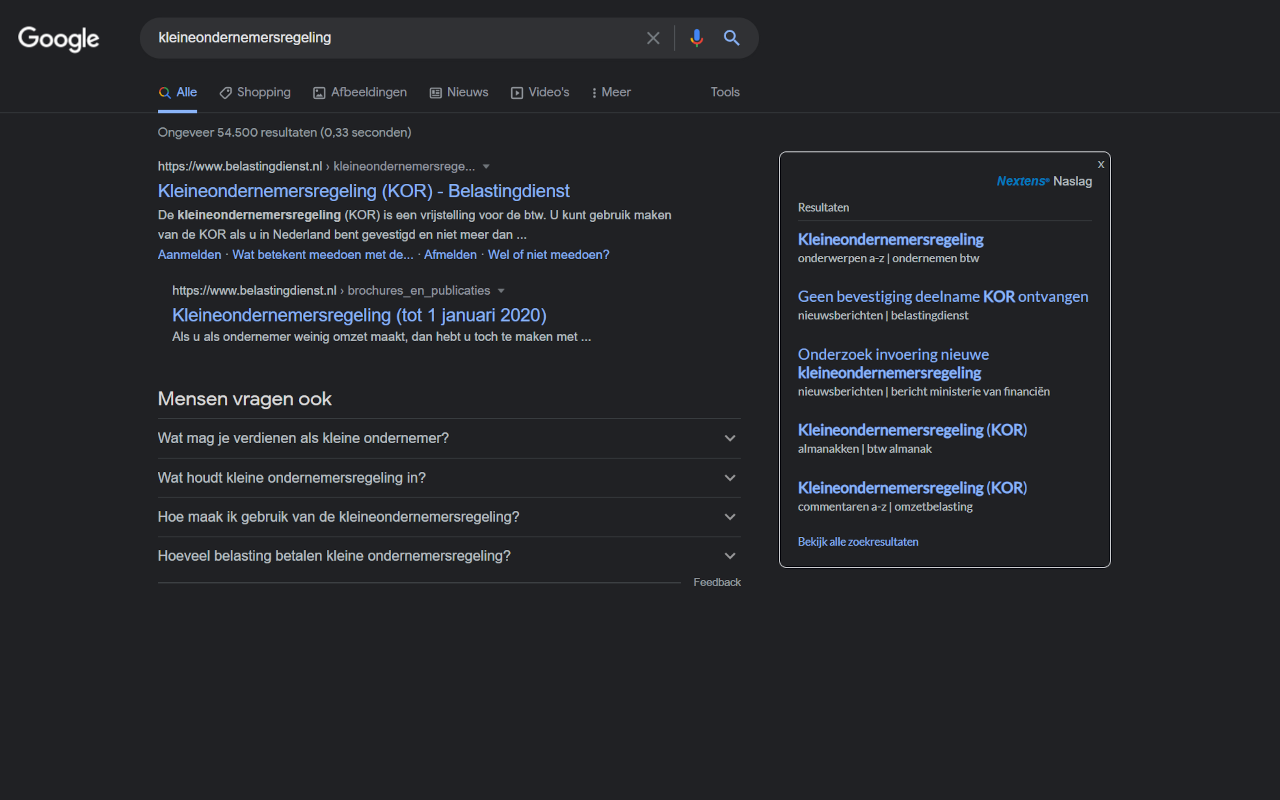Open 'Geen bevestiging deelname KOR ontvangen' article
1280x800 pixels.
click(943, 296)
